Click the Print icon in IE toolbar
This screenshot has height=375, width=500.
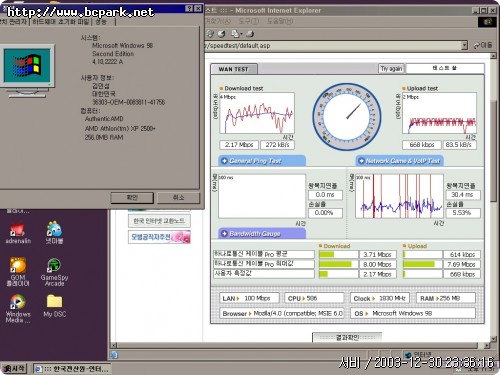pyautogui.click(x=250, y=34)
